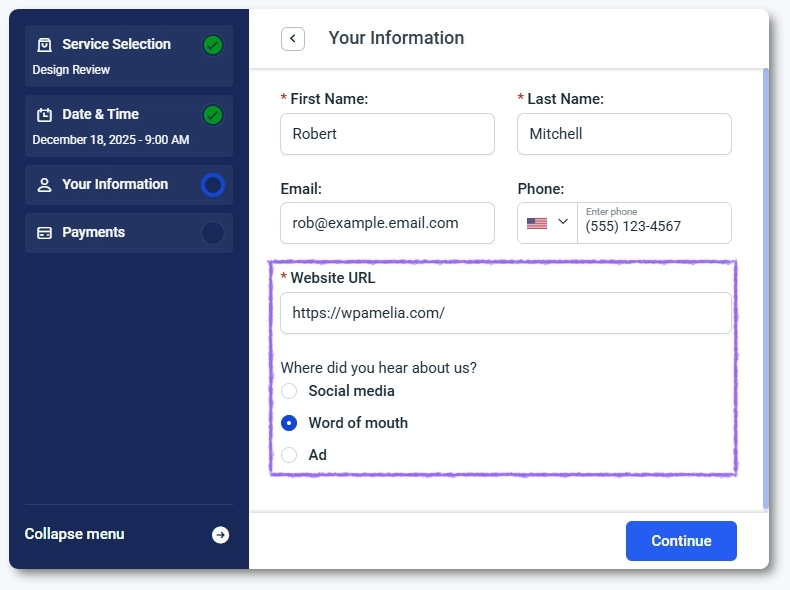This screenshot has width=790, height=590.
Task: Click the green checkmark for Service Selection
Action: [x=212, y=45]
